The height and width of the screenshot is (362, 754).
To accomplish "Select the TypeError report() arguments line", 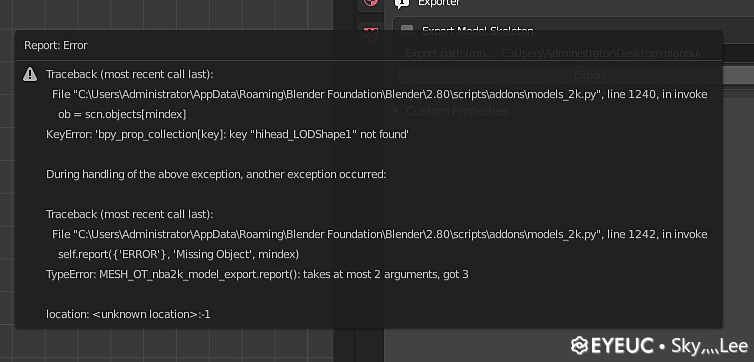I will 257,274.
